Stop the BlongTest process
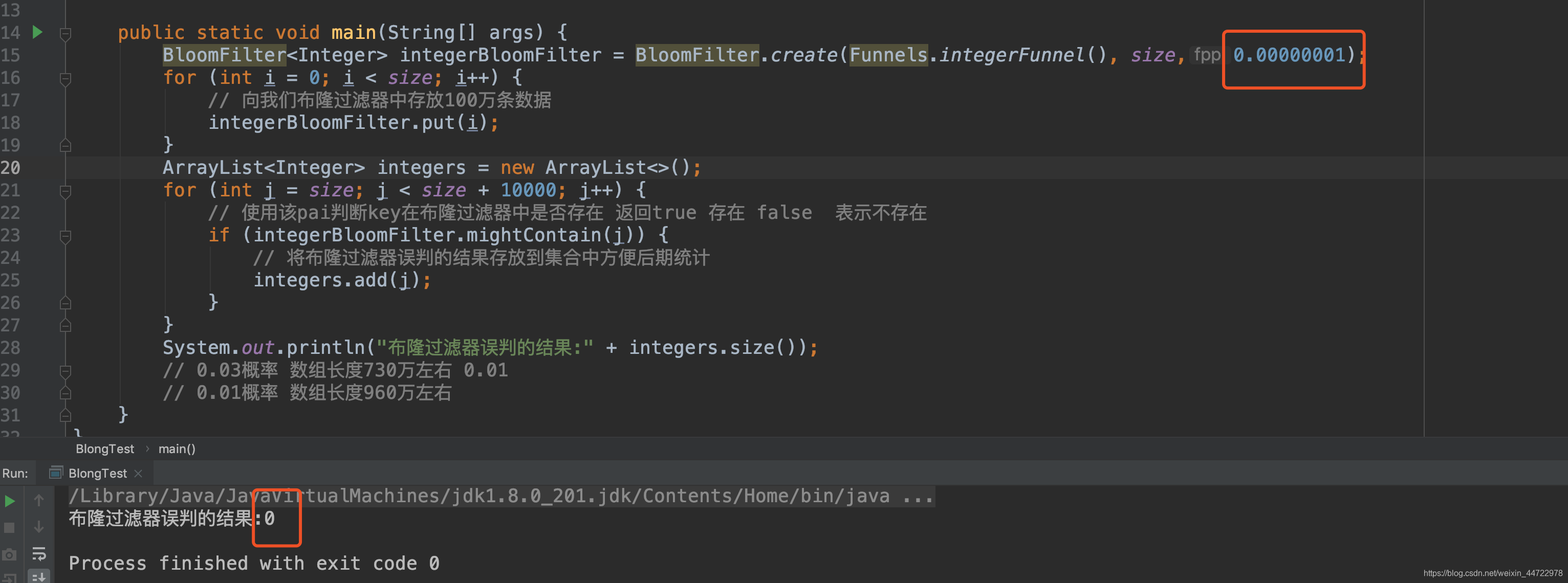 10,527
